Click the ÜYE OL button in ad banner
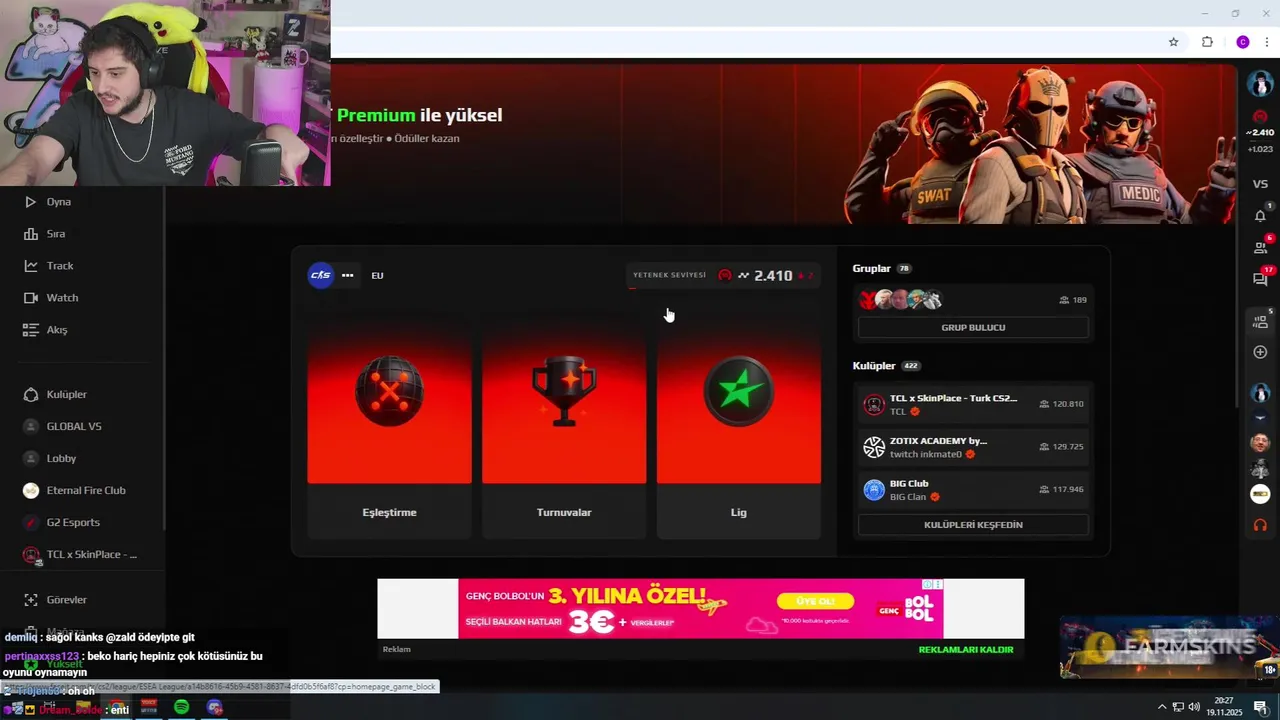1280x720 pixels. pos(815,601)
